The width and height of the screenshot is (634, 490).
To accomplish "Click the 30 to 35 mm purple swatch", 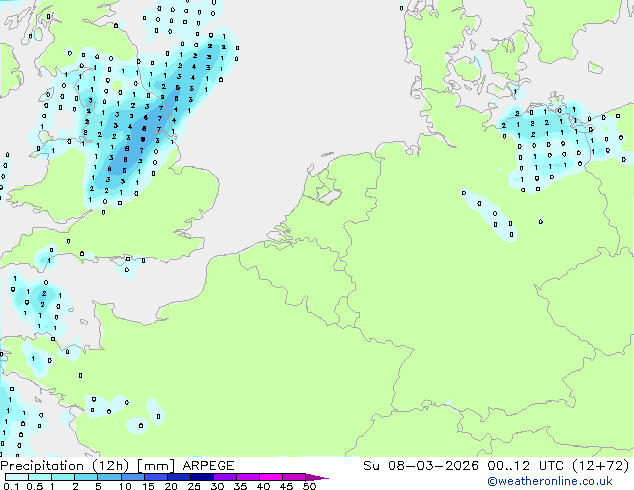I will [x=224, y=477].
